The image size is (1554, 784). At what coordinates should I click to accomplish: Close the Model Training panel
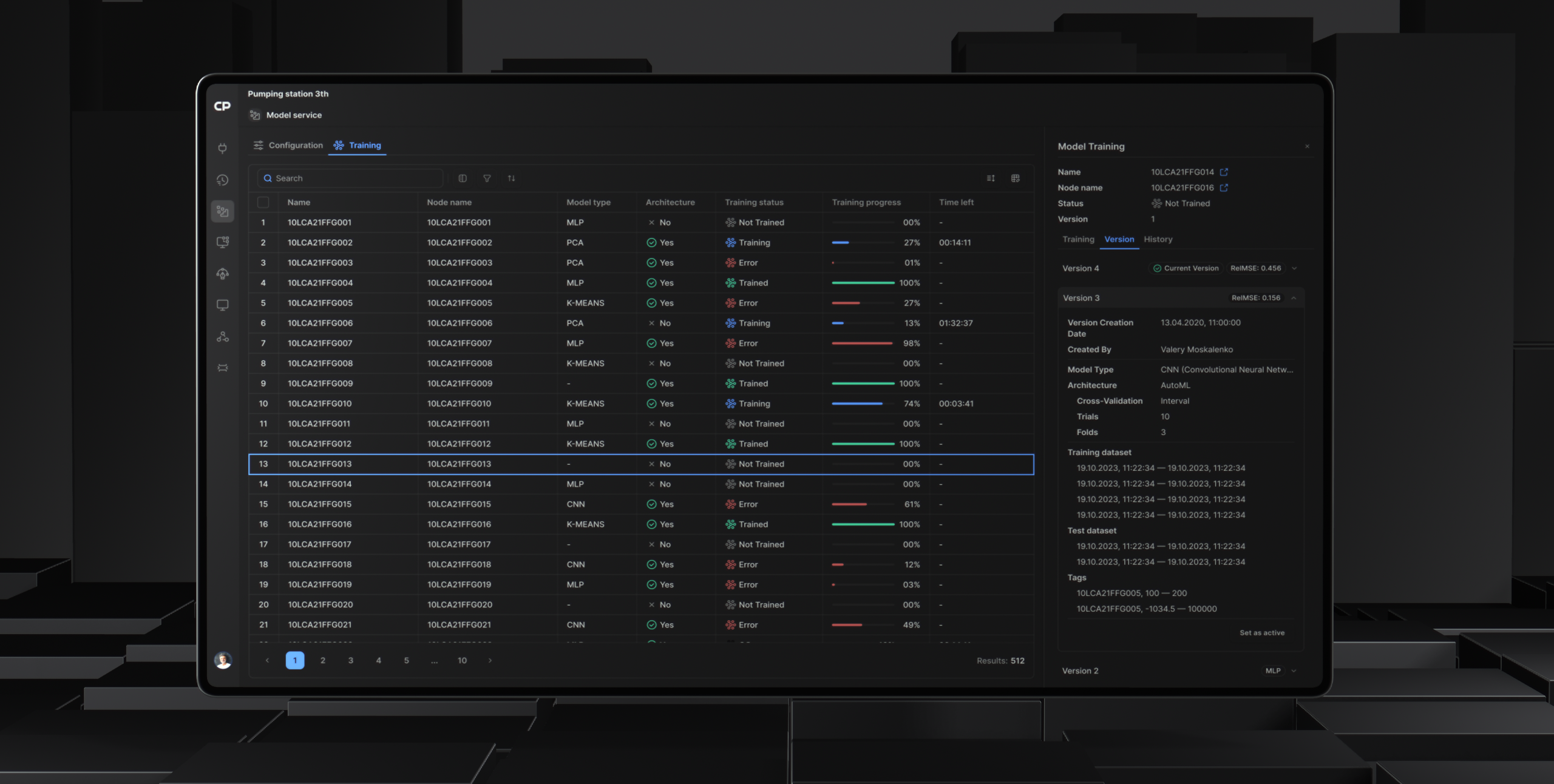(x=1307, y=146)
